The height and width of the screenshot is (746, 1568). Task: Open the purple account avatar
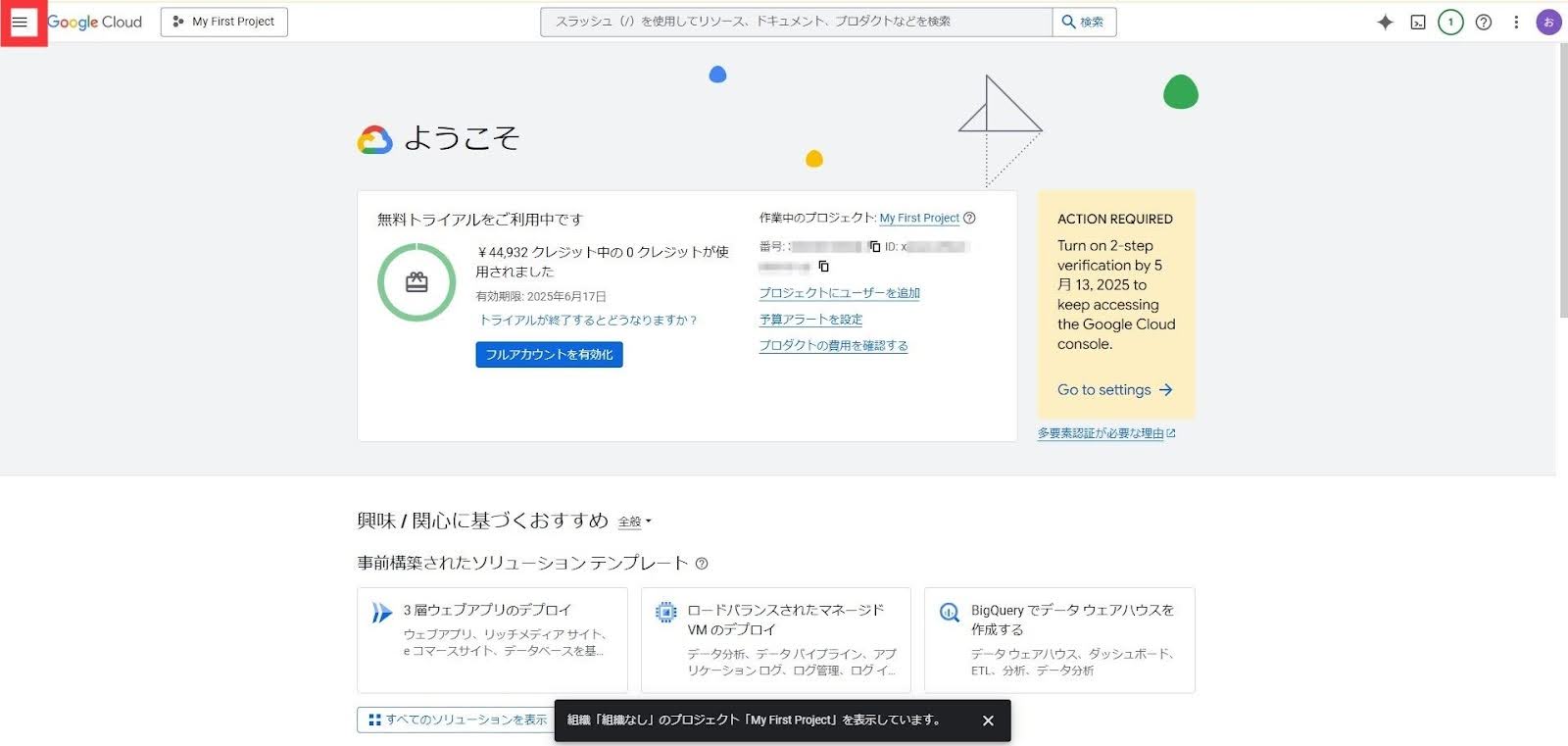pyautogui.click(x=1548, y=22)
